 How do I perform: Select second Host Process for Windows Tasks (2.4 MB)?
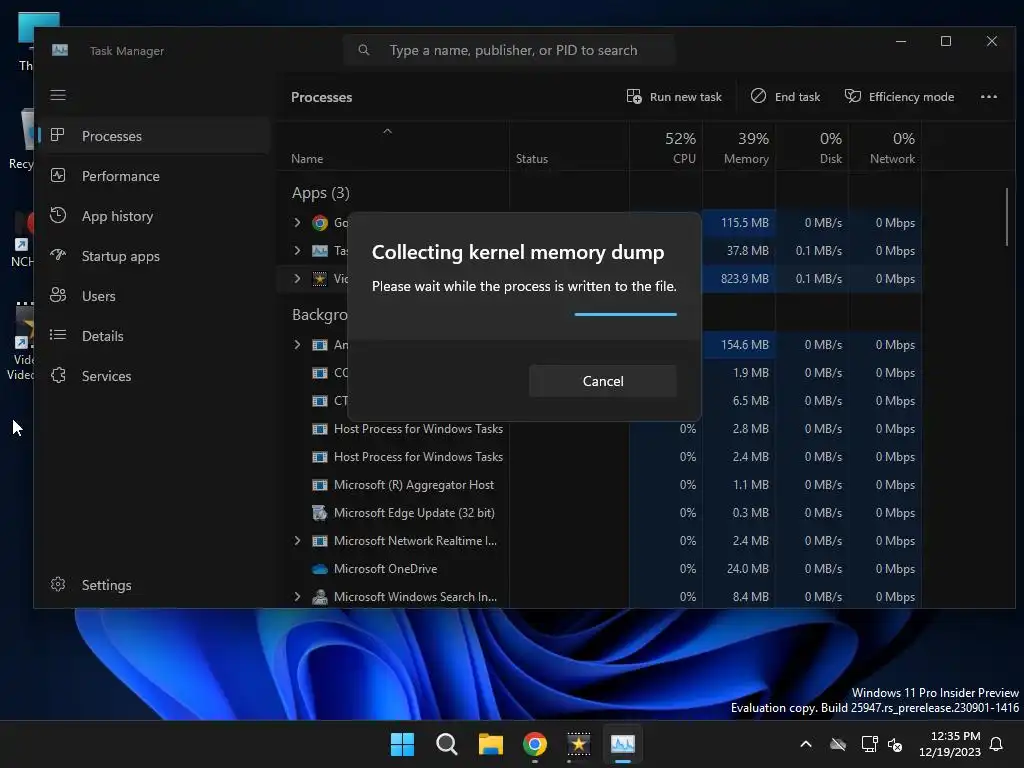pos(601,456)
